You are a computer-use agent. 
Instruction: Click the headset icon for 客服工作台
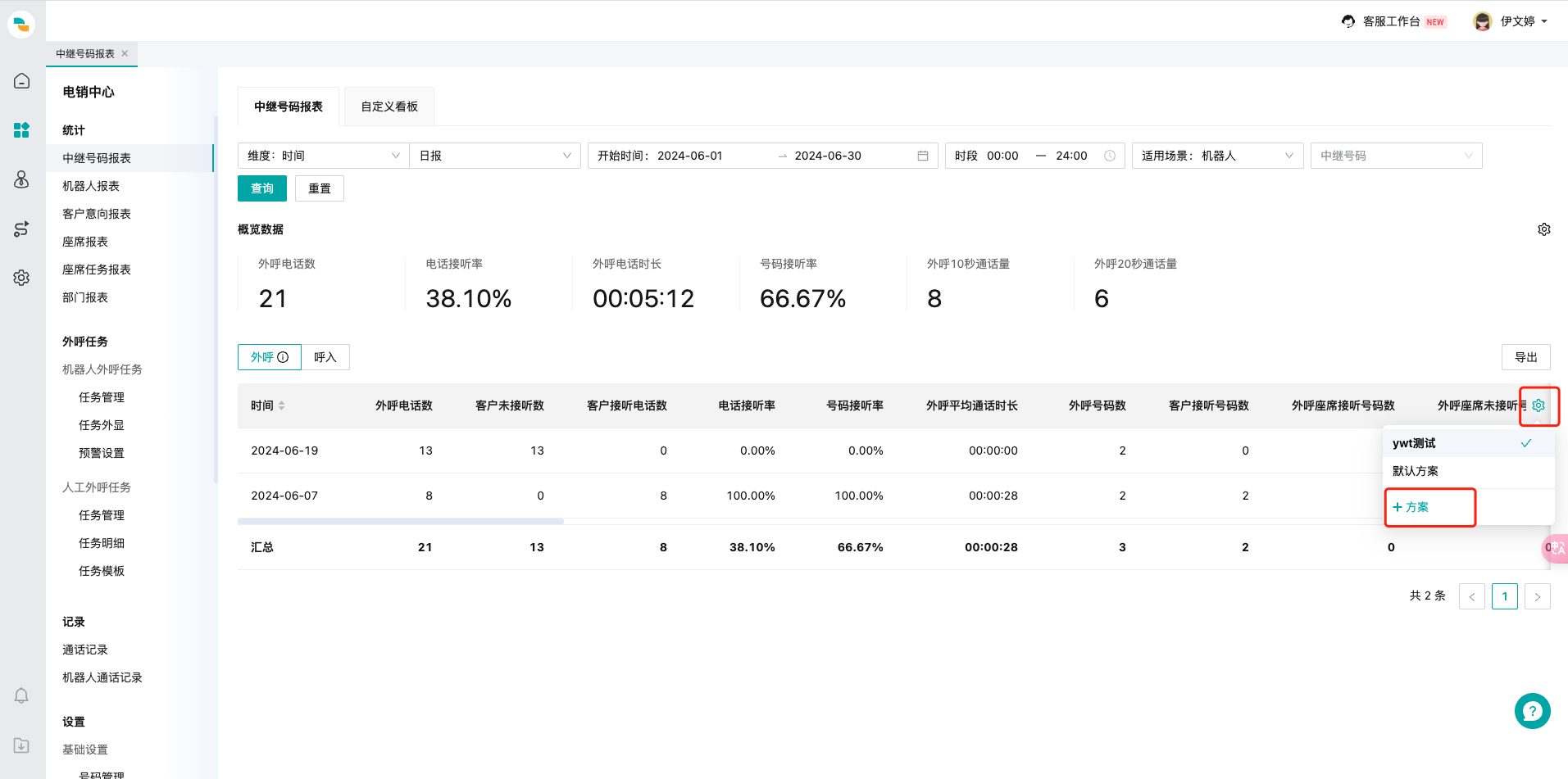(x=1348, y=21)
